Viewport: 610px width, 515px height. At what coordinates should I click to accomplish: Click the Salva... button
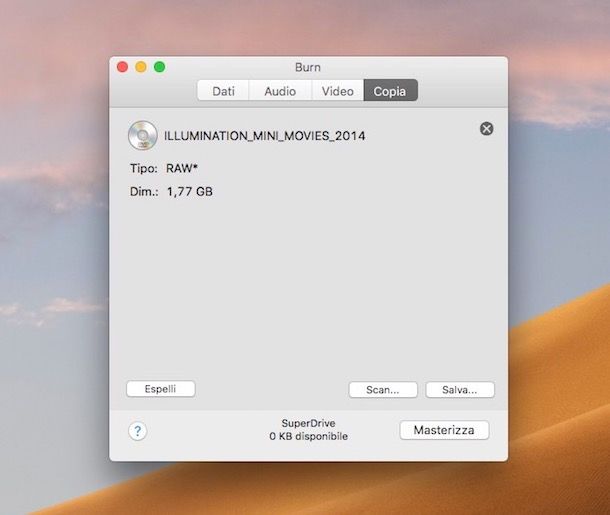tap(460, 390)
